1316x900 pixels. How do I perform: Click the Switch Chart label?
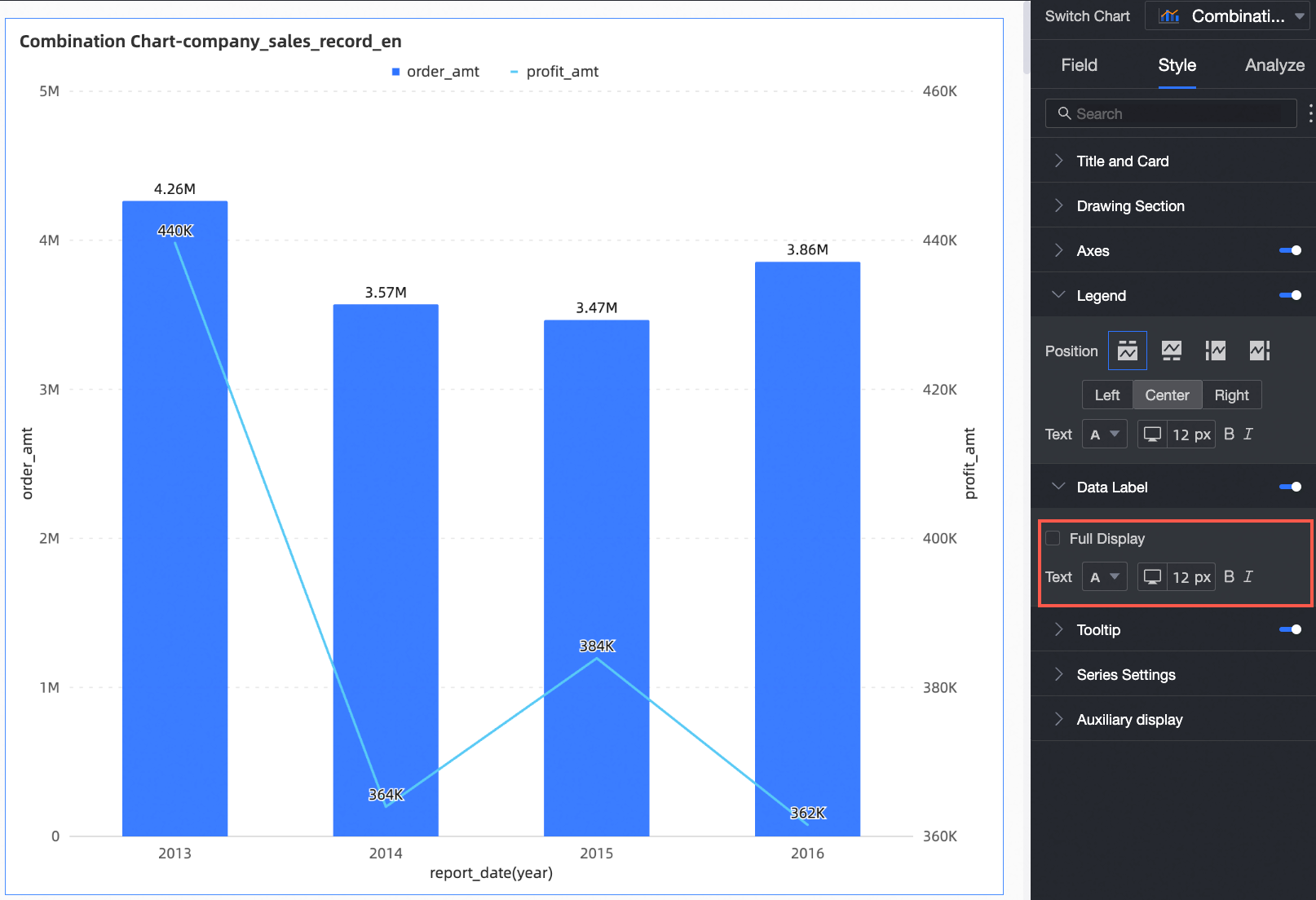1087,16
